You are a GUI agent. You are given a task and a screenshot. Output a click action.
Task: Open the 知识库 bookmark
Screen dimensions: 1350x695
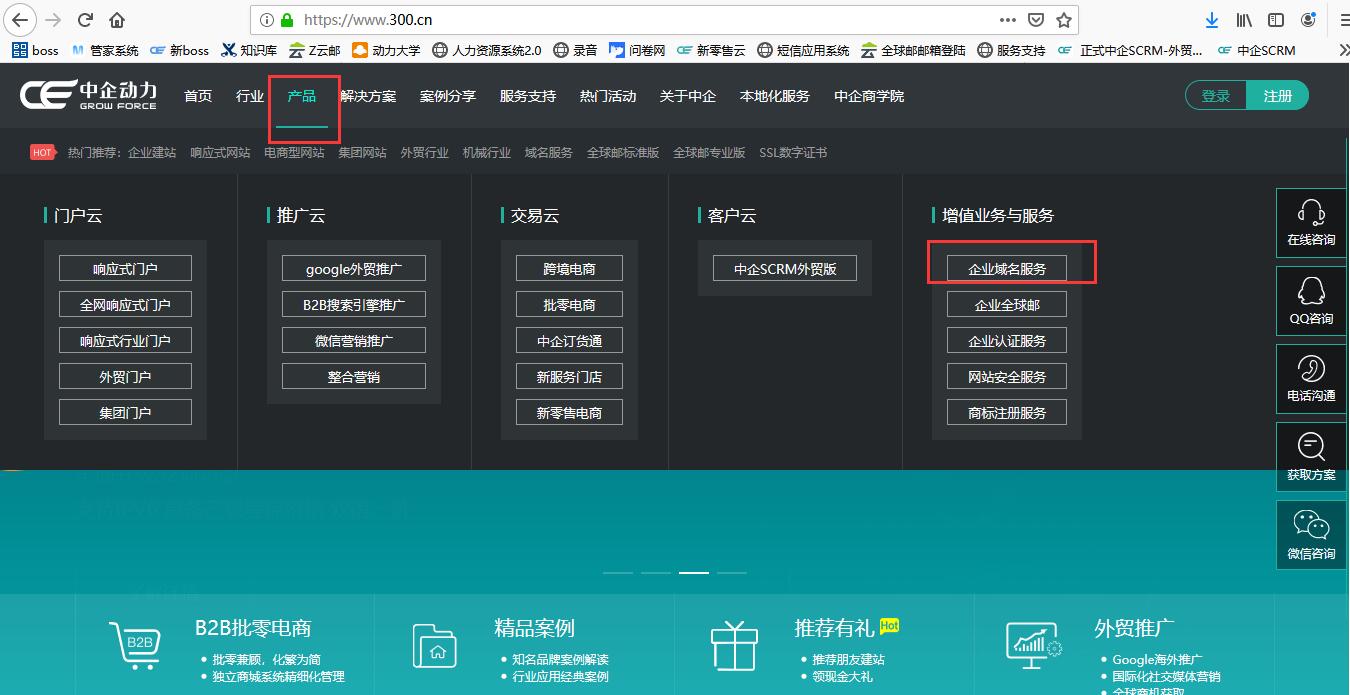click(x=249, y=50)
